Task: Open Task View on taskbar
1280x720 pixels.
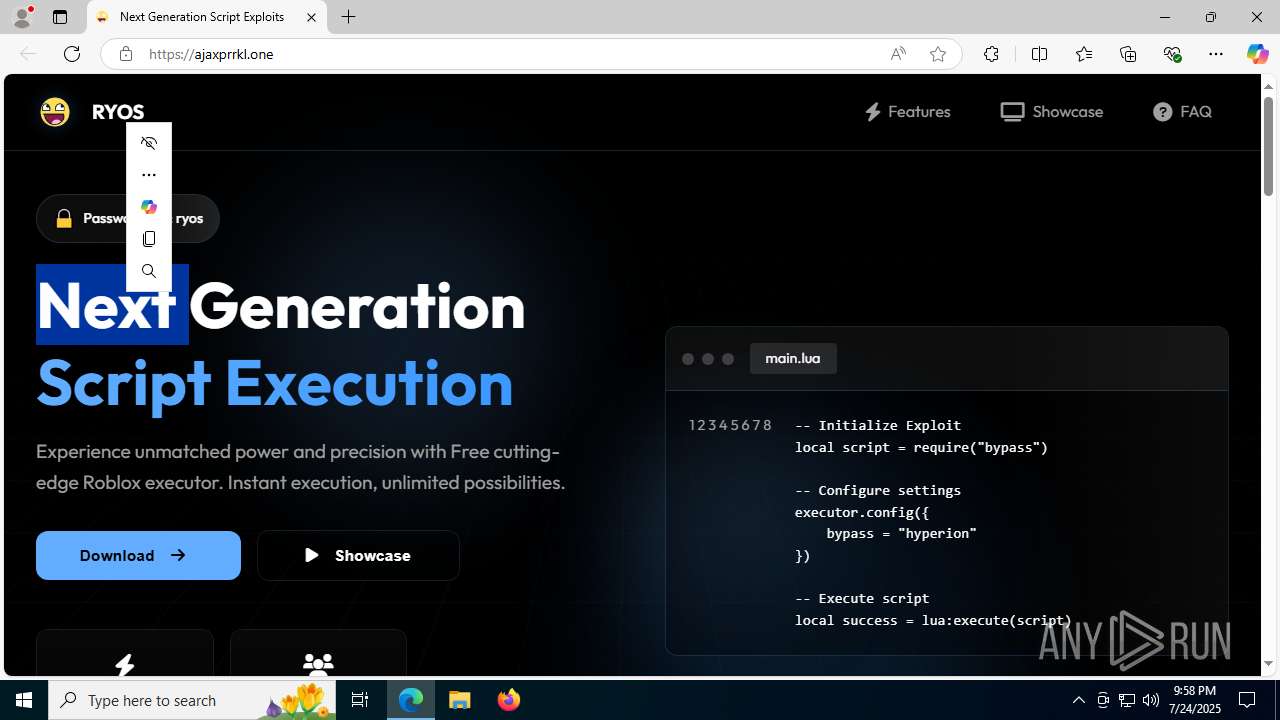Action: [x=360, y=700]
